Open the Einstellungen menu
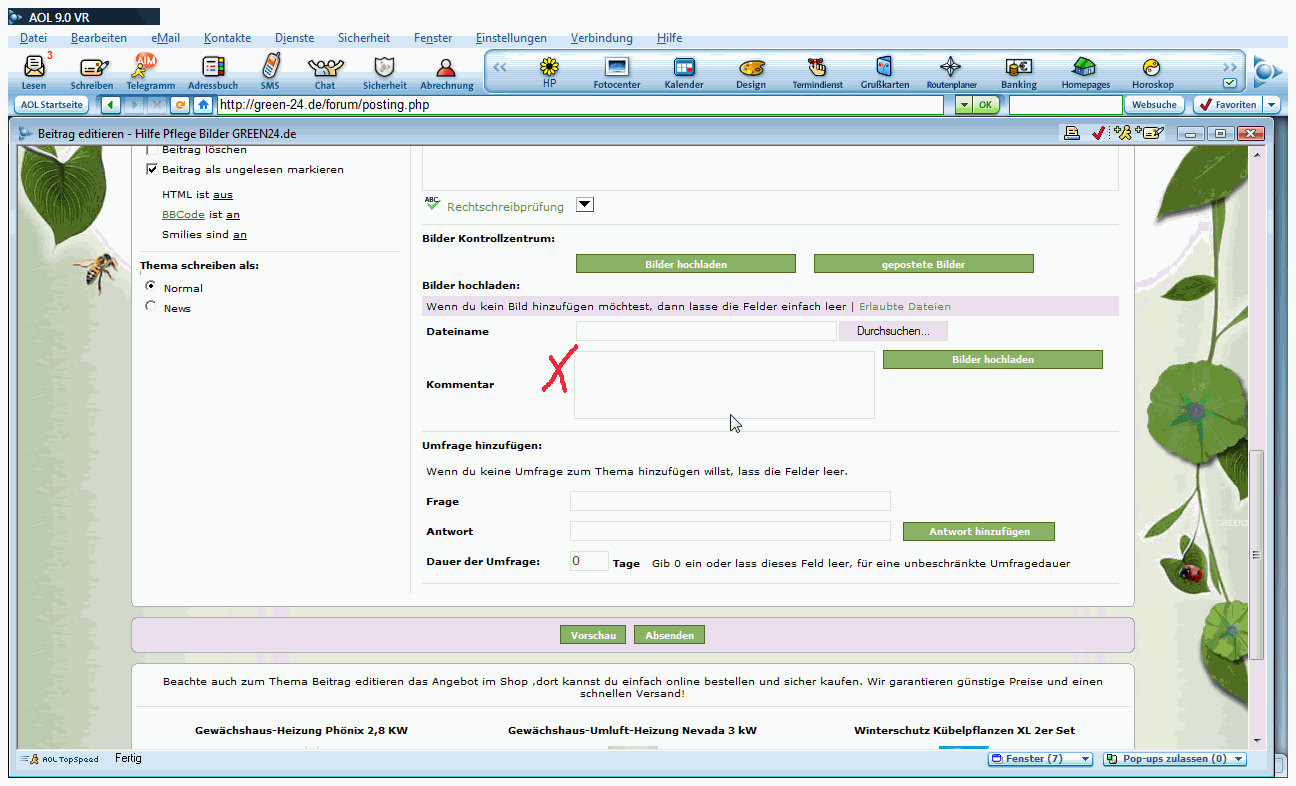Image resolution: width=1296 pixels, height=786 pixels. point(511,38)
